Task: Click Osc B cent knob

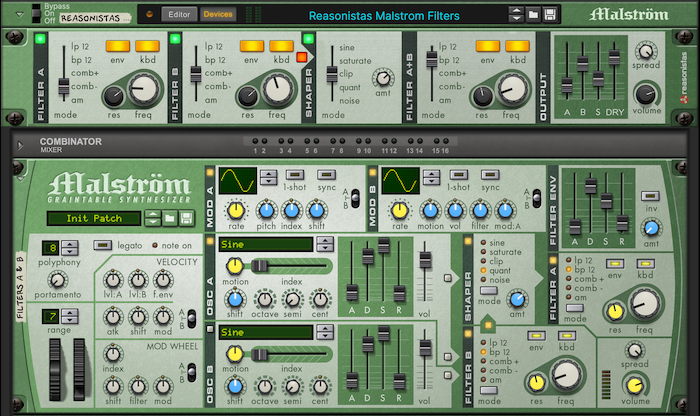Action: [x=320, y=386]
